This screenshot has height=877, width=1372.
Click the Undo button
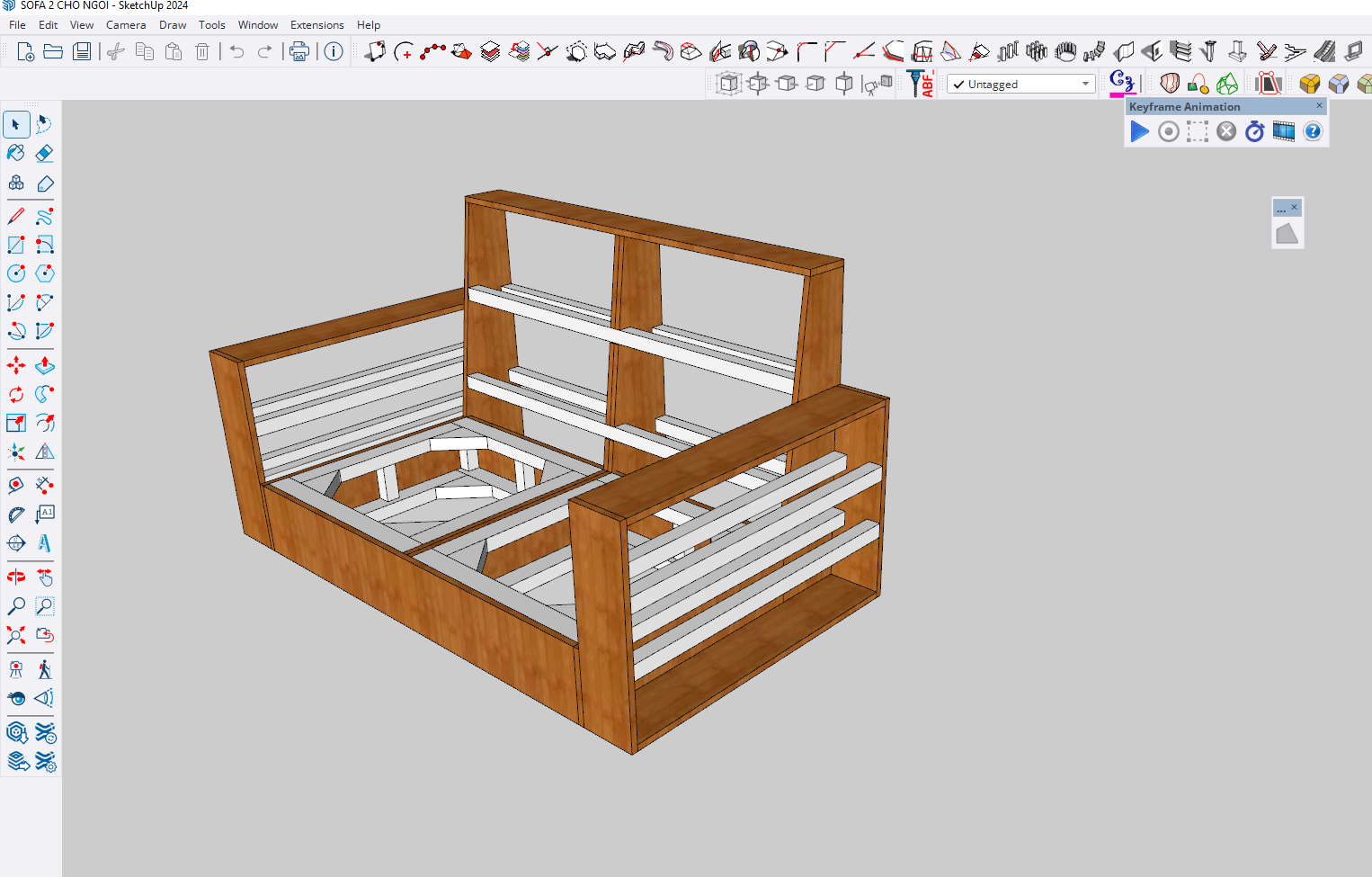click(x=236, y=51)
